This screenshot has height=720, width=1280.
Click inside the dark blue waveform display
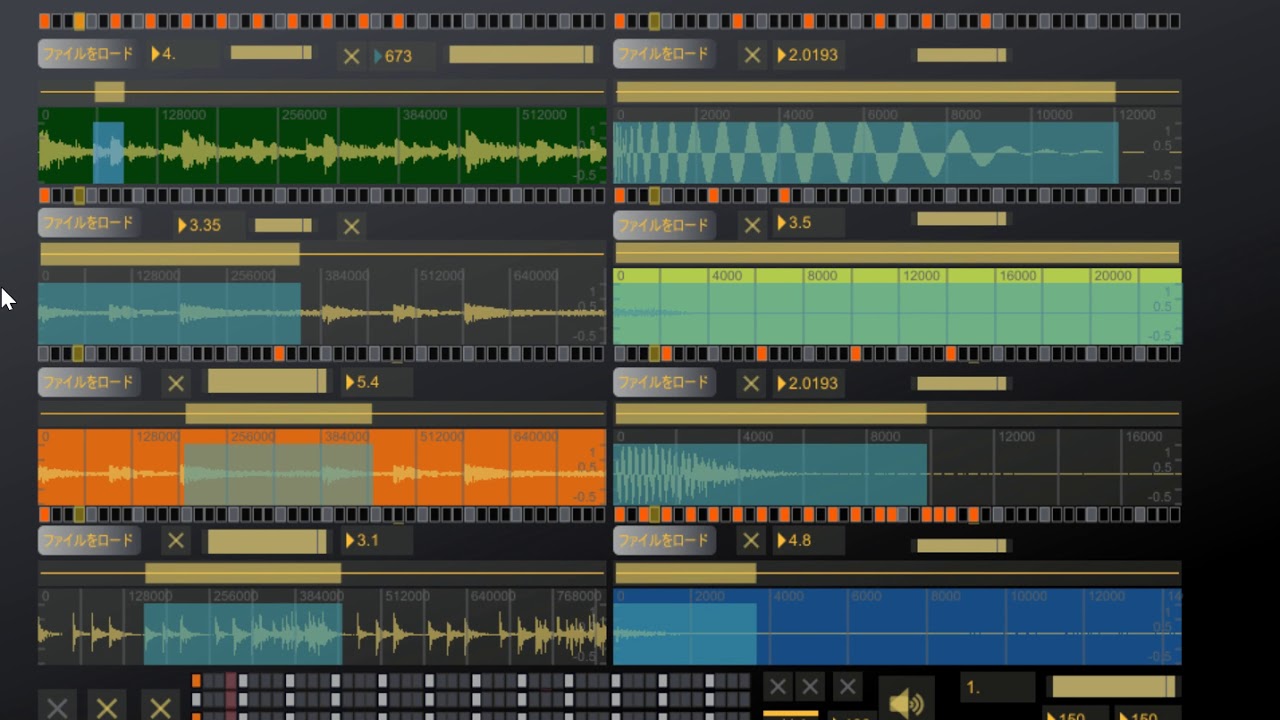pos(897,626)
